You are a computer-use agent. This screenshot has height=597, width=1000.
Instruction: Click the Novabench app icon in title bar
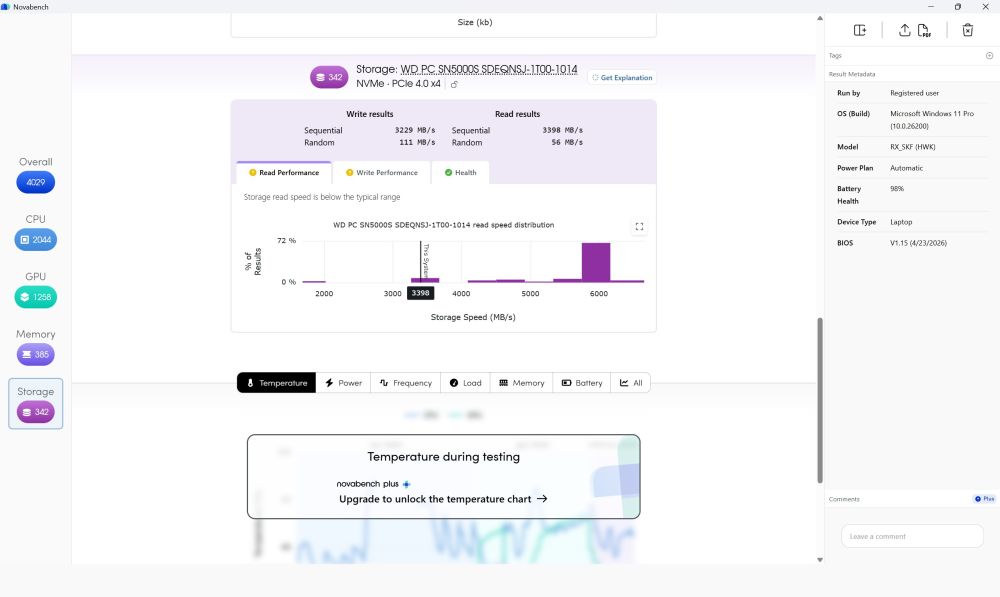[x=5, y=6]
